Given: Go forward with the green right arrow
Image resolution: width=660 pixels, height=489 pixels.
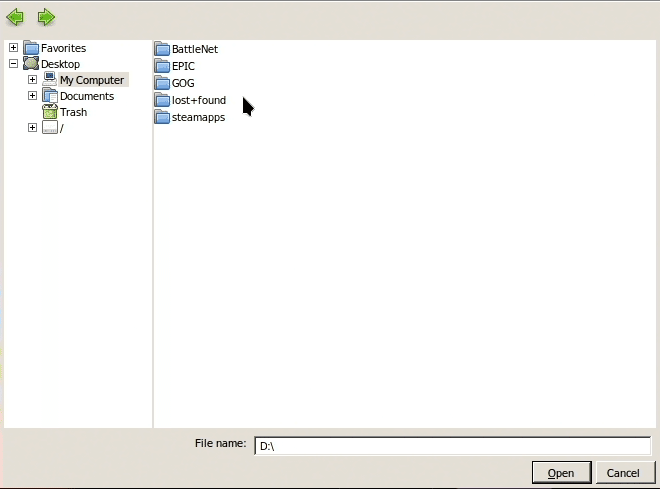Looking at the screenshot, I should point(46,18).
